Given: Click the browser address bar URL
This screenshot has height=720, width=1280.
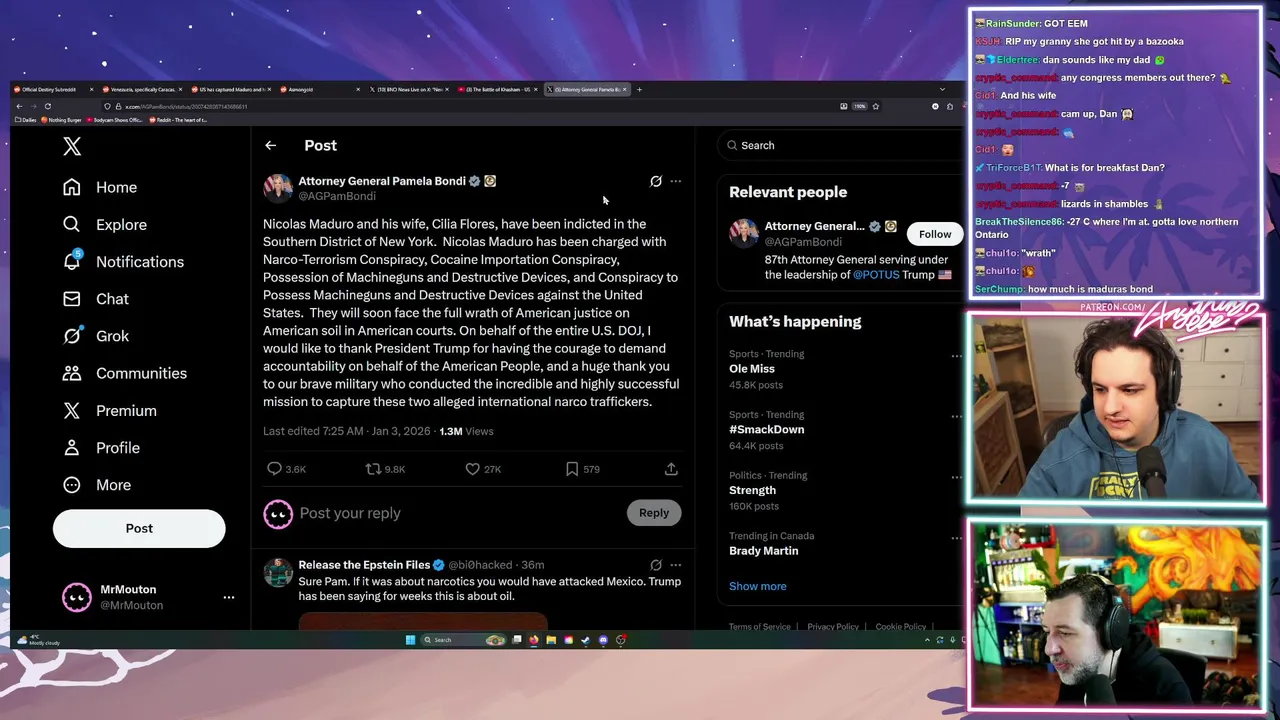Looking at the screenshot, I should 186,106.
